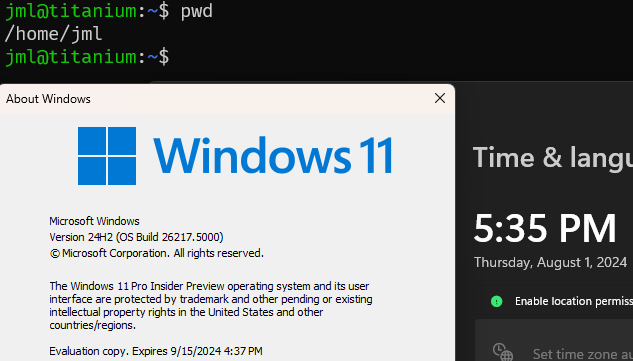Click the Microsoft Corporation copyright line
The width and height of the screenshot is (633, 361).
pyautogui.click(x=157, y=253)
